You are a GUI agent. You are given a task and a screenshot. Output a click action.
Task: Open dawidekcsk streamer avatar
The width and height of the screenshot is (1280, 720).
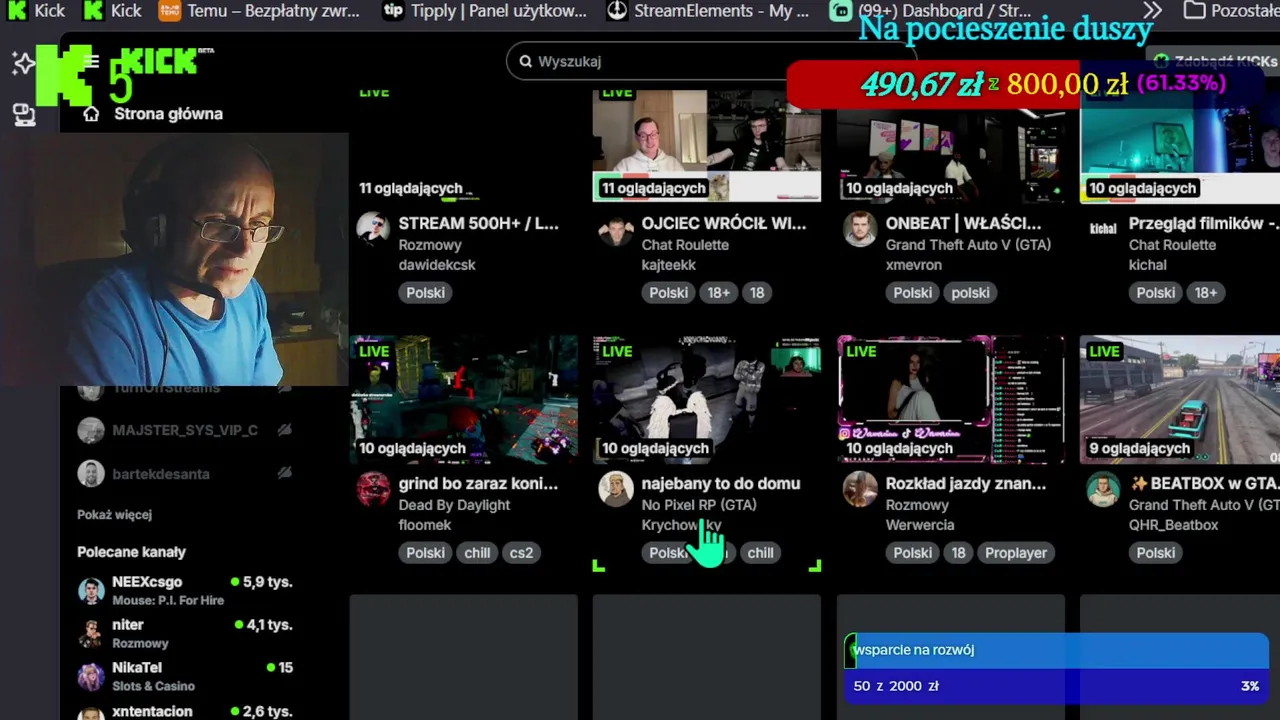click(x=373, y=229)
